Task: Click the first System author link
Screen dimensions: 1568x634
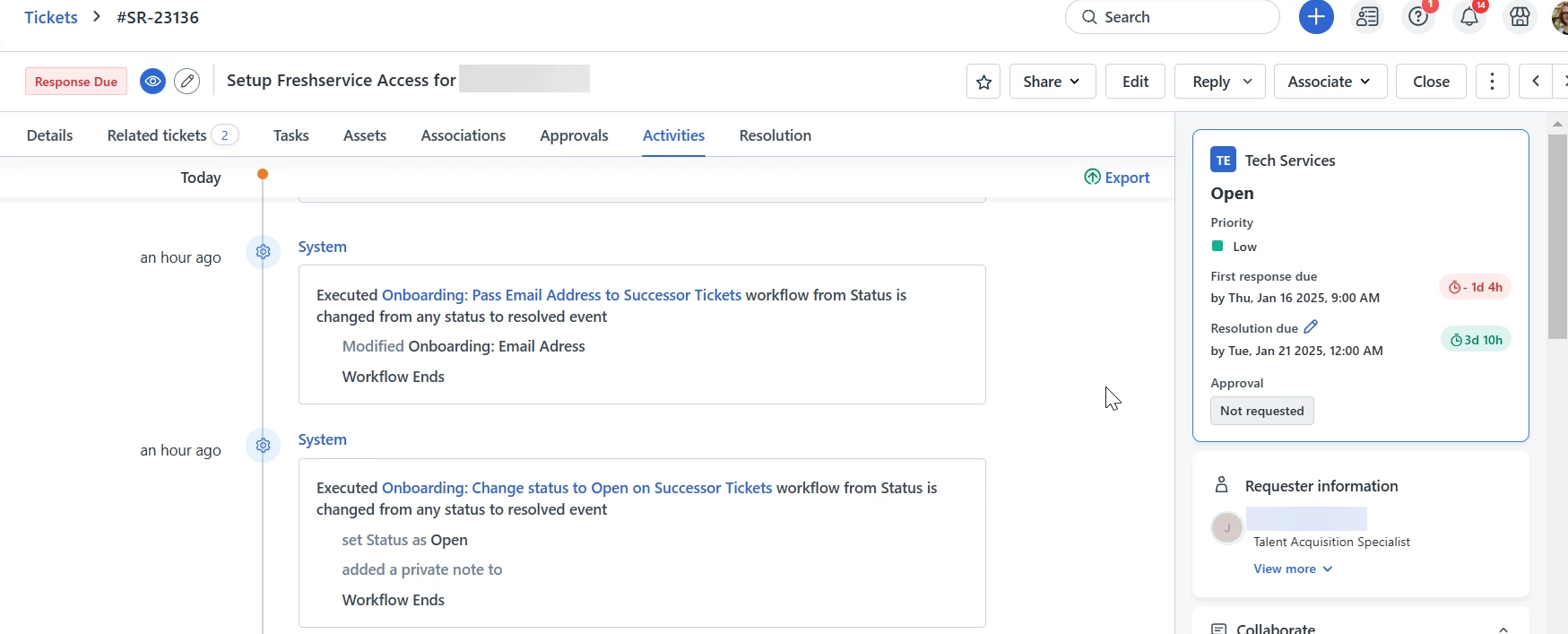Action: (x=323, y=247)
